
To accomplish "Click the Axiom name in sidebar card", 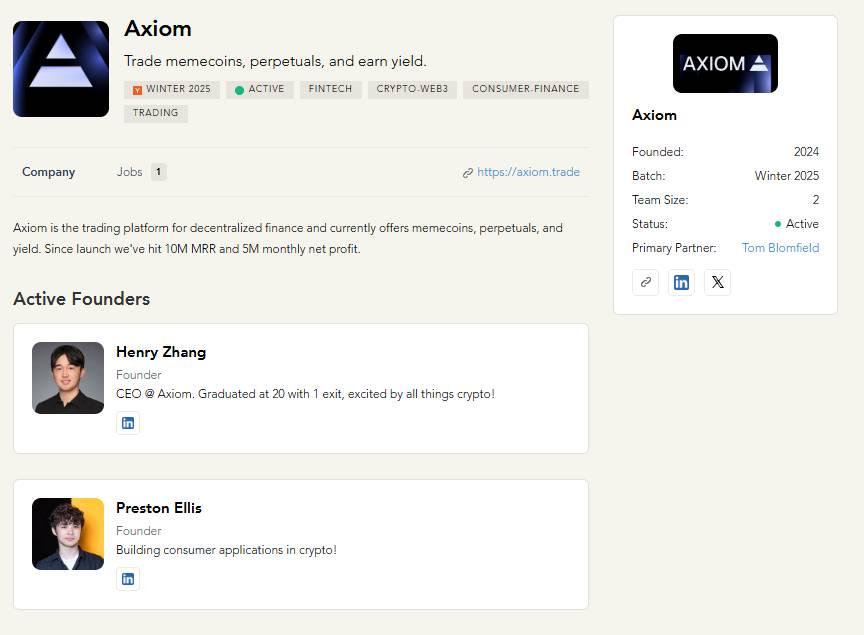I will tap(654, 115).
